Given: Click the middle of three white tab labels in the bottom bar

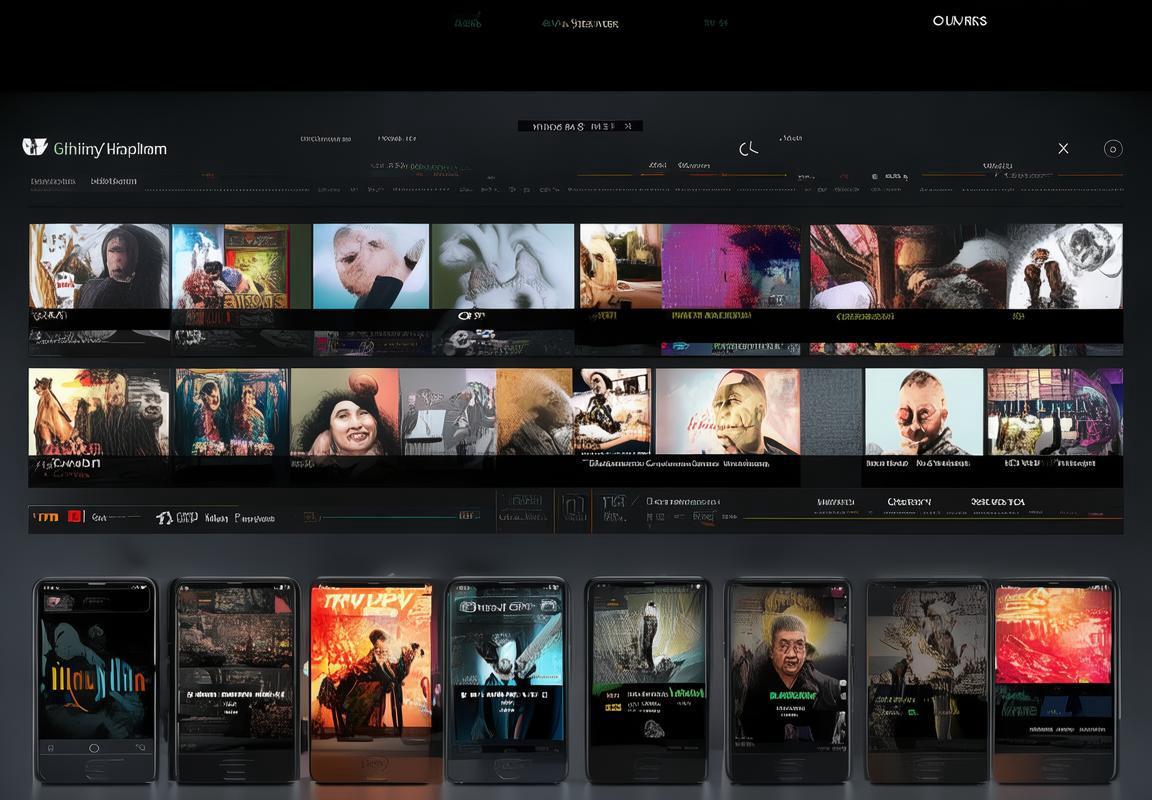Looking at the screenshot, I should coord(909,502).
